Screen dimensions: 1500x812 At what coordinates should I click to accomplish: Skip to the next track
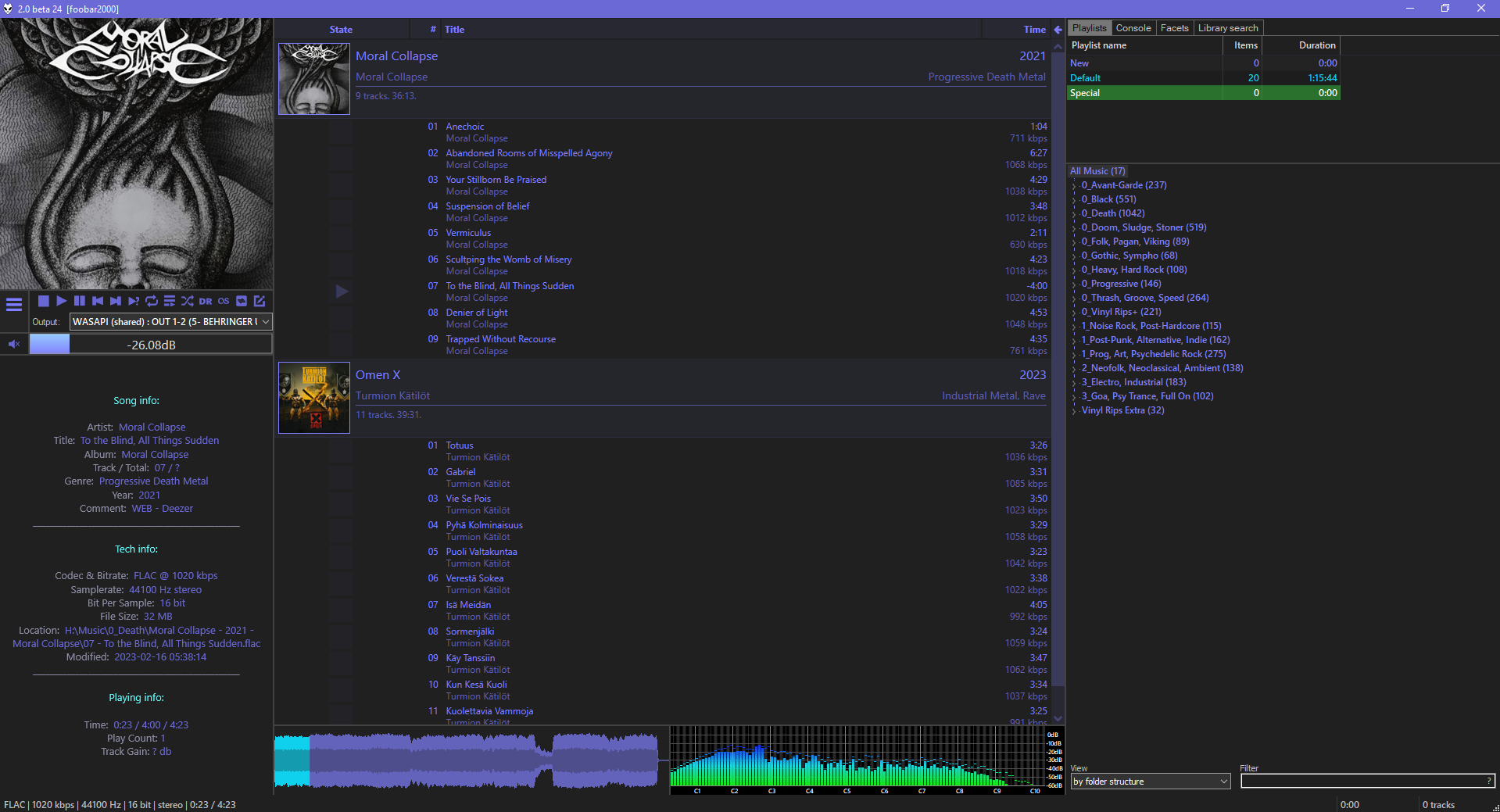click(x=116, y=301)
